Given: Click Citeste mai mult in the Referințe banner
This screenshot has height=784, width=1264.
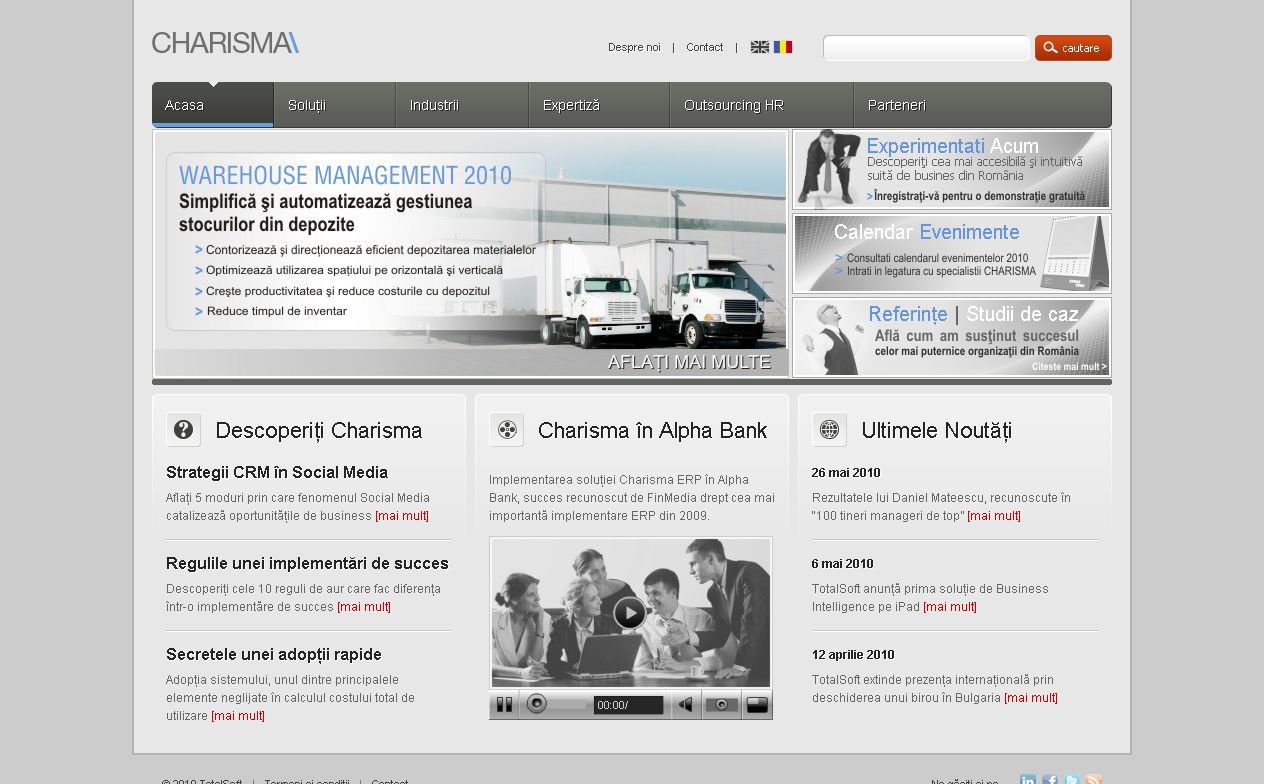Looking at the screenshot, I should pyautogui.click(x=1069, y=367).
